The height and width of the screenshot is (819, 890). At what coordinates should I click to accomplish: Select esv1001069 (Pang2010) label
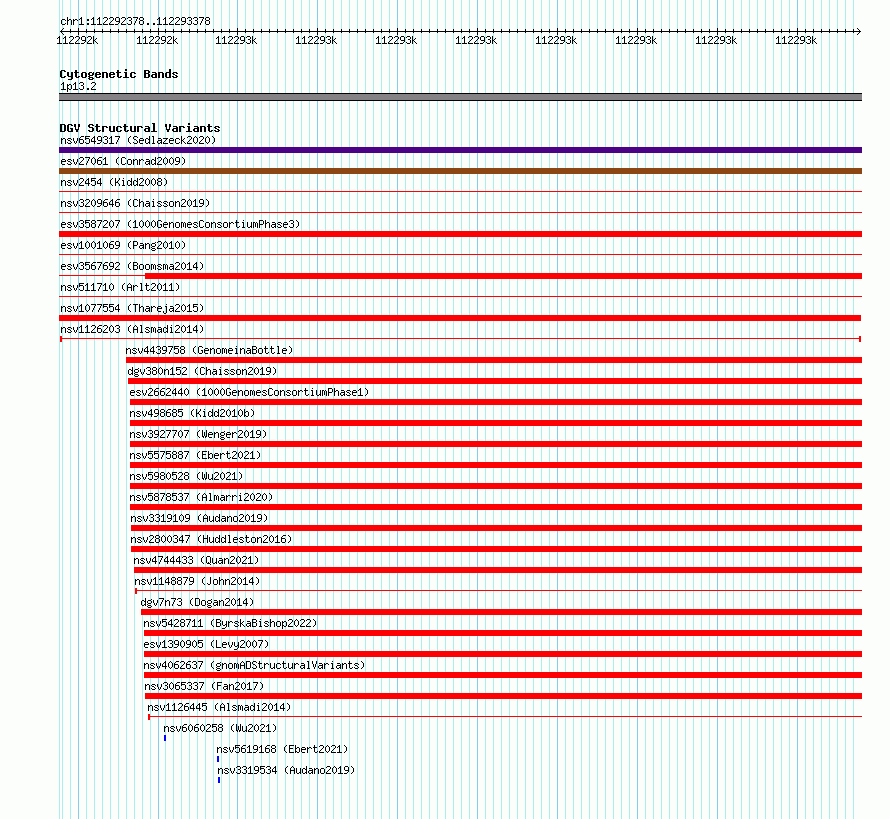123,245
